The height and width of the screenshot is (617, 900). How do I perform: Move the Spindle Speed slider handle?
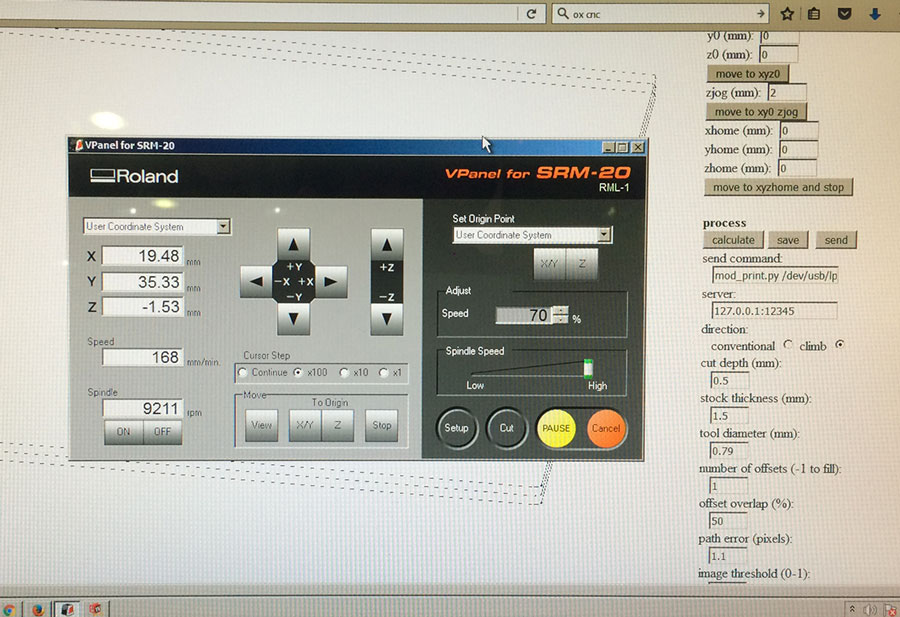[588, 368]
